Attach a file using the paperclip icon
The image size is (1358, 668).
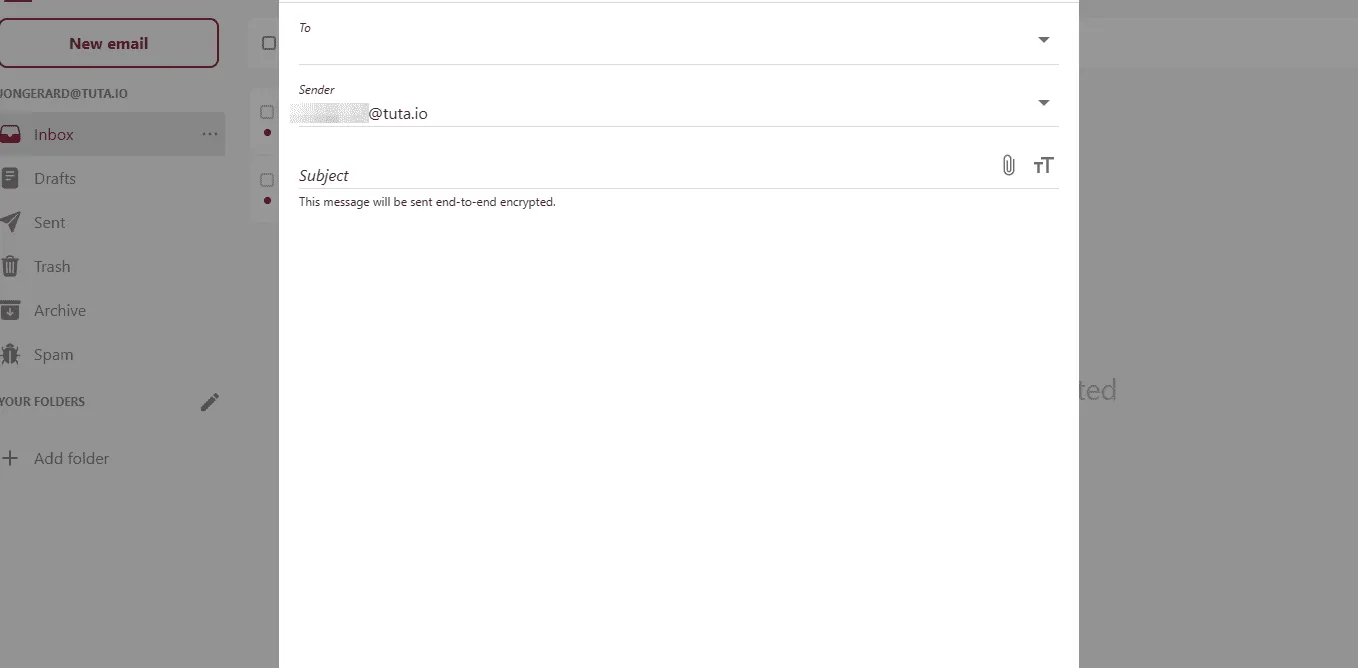[1007, 165]
